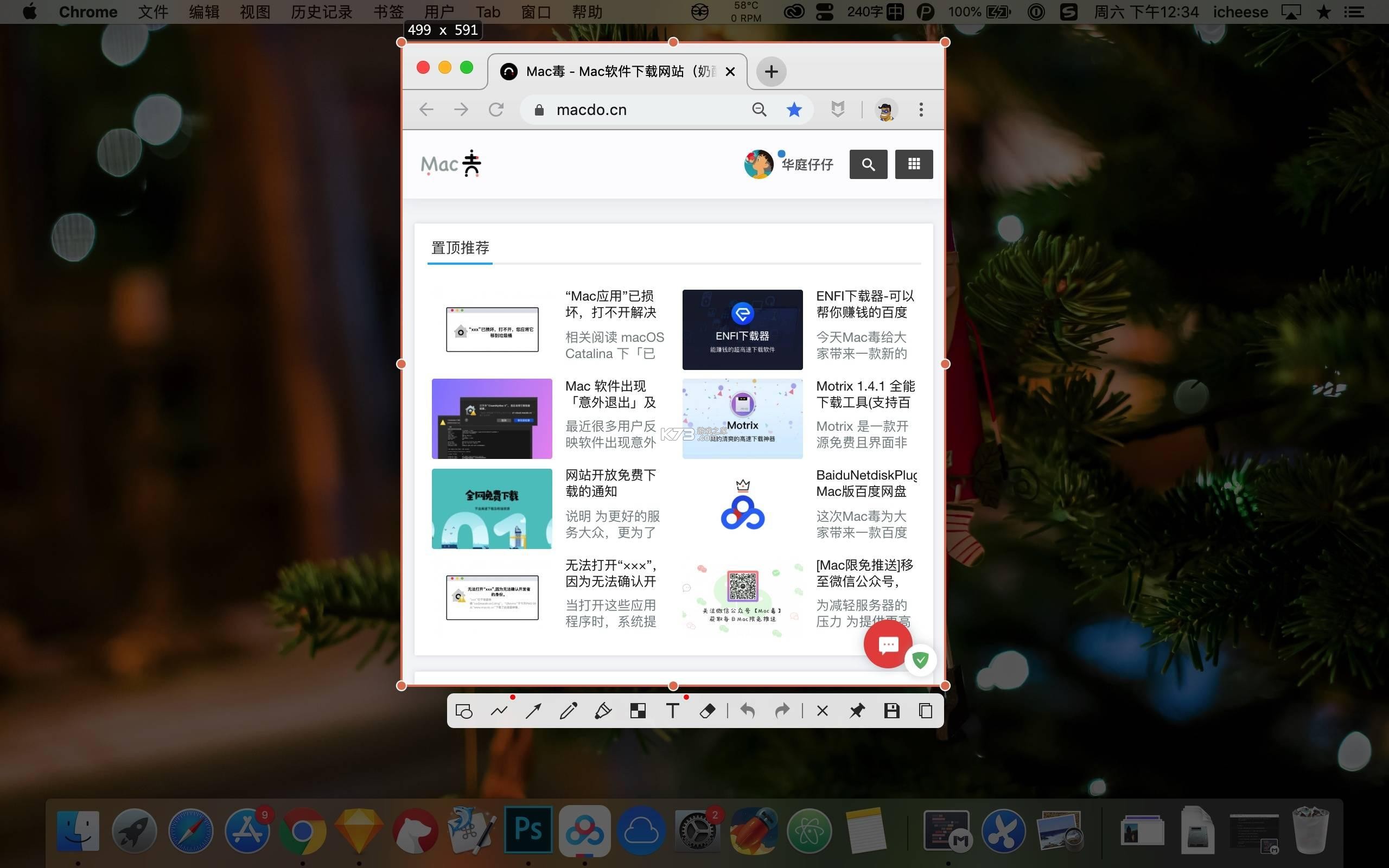The height and width of the screenshot is (868, 1389).
Task: Open the Sketch icon in the Dock
Action: [x=359, y=831]
